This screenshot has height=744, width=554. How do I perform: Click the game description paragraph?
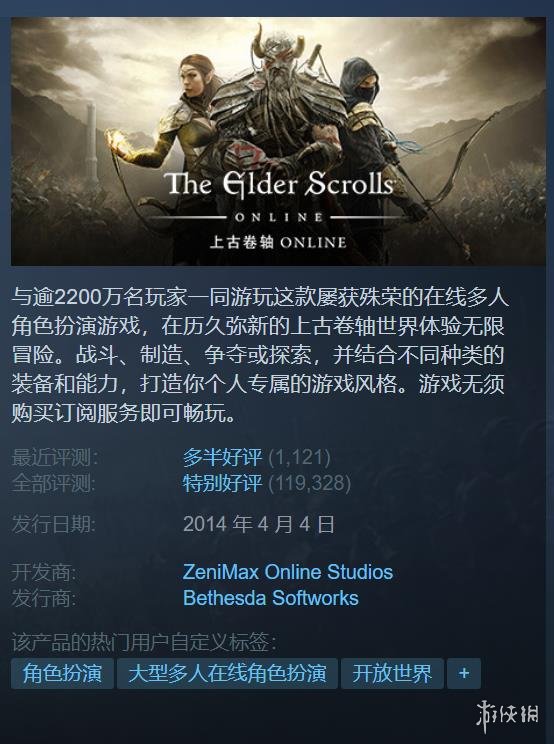point(260,355)
